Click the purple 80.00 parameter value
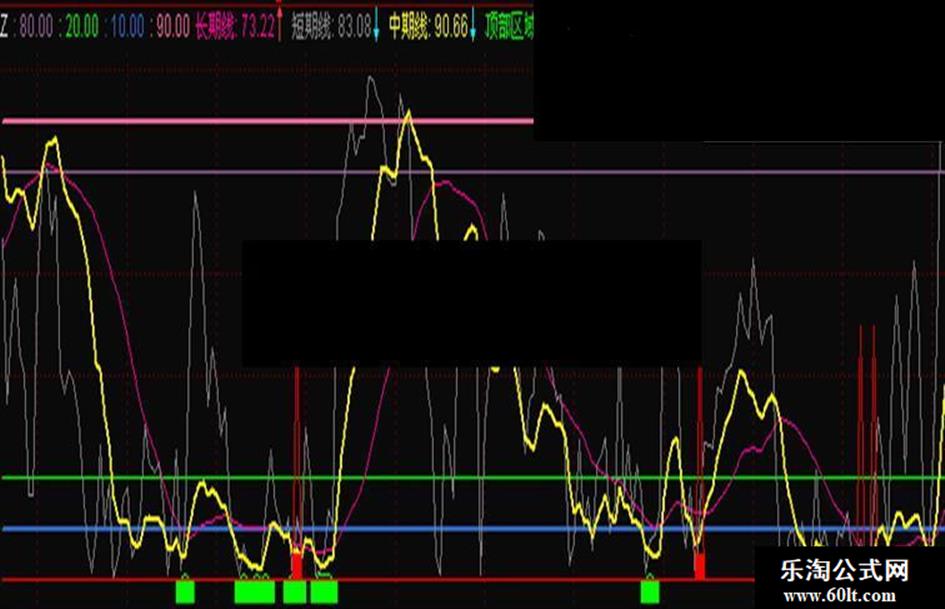The height and width of the screenshot is (609, 945). tap(36, 27)
